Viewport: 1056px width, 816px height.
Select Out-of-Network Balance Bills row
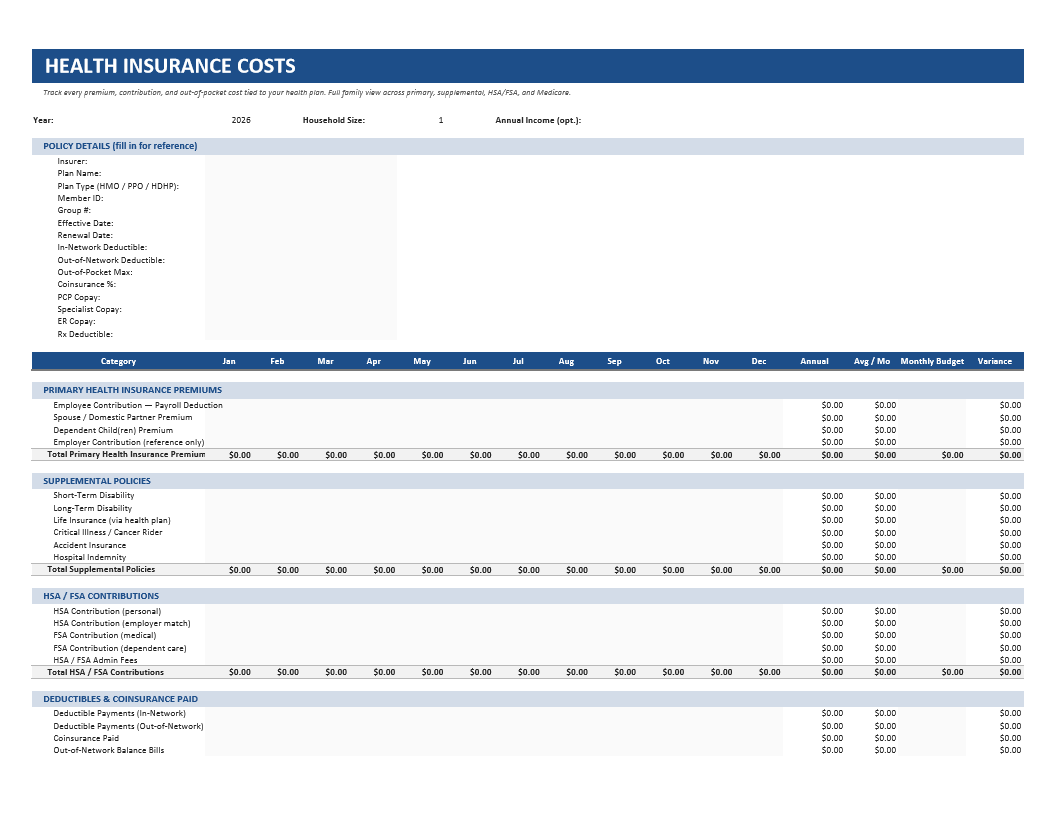click(527, 751)
